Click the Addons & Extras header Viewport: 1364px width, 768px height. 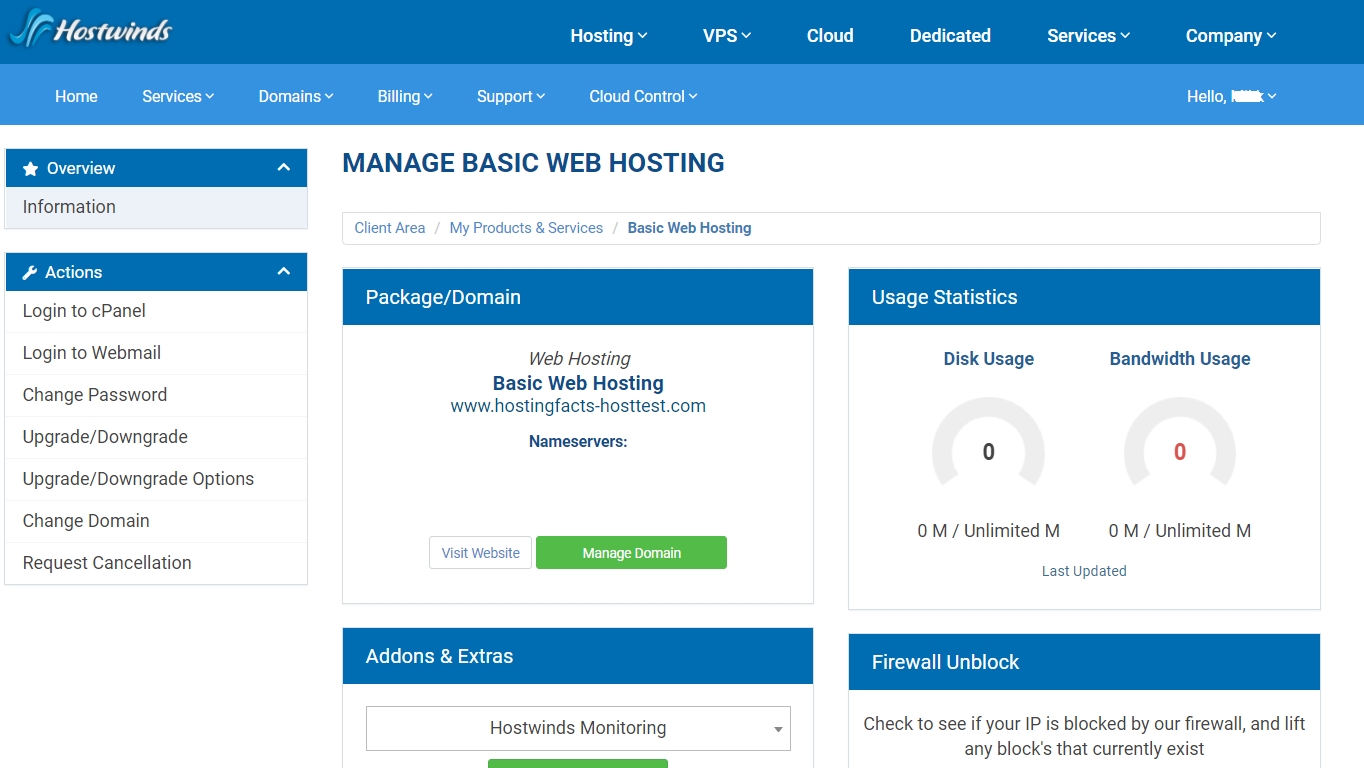point(578,656)
